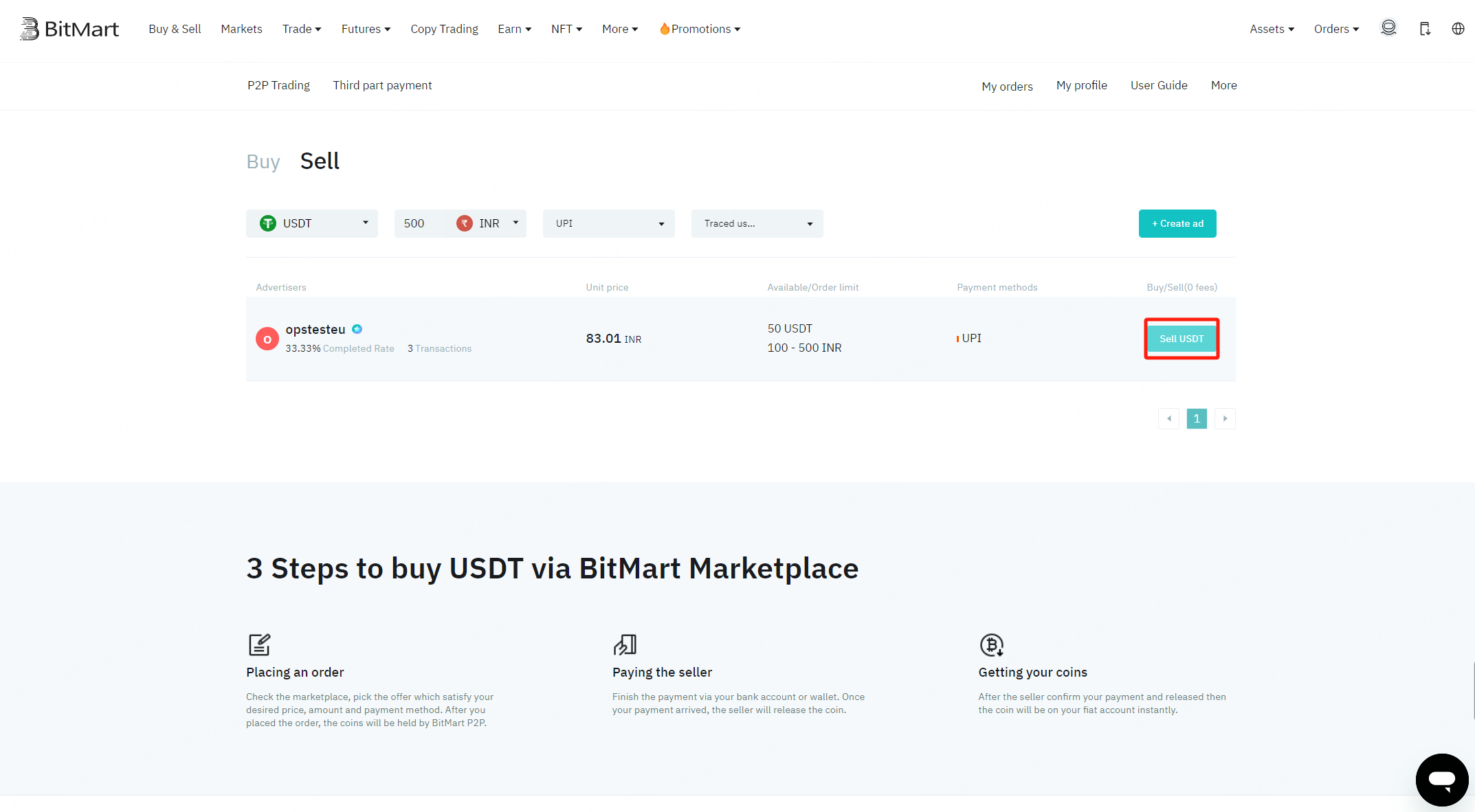Click the 83.01 INR unit price
This screenshot has width=1475, height=812.
coord(613,339)
